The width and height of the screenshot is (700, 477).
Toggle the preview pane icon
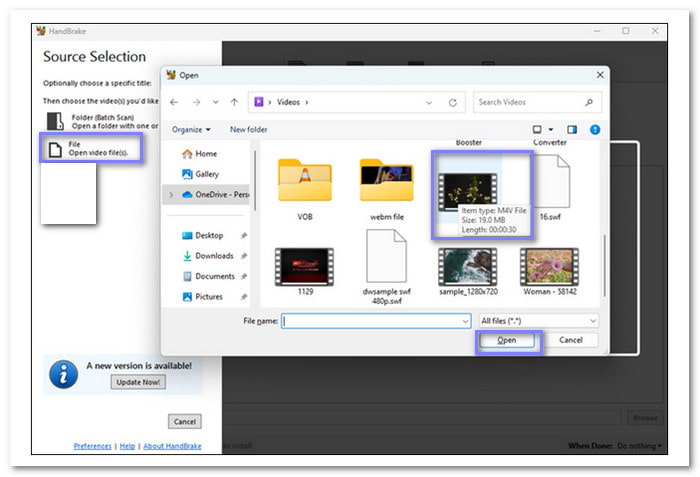coord(572,130)
